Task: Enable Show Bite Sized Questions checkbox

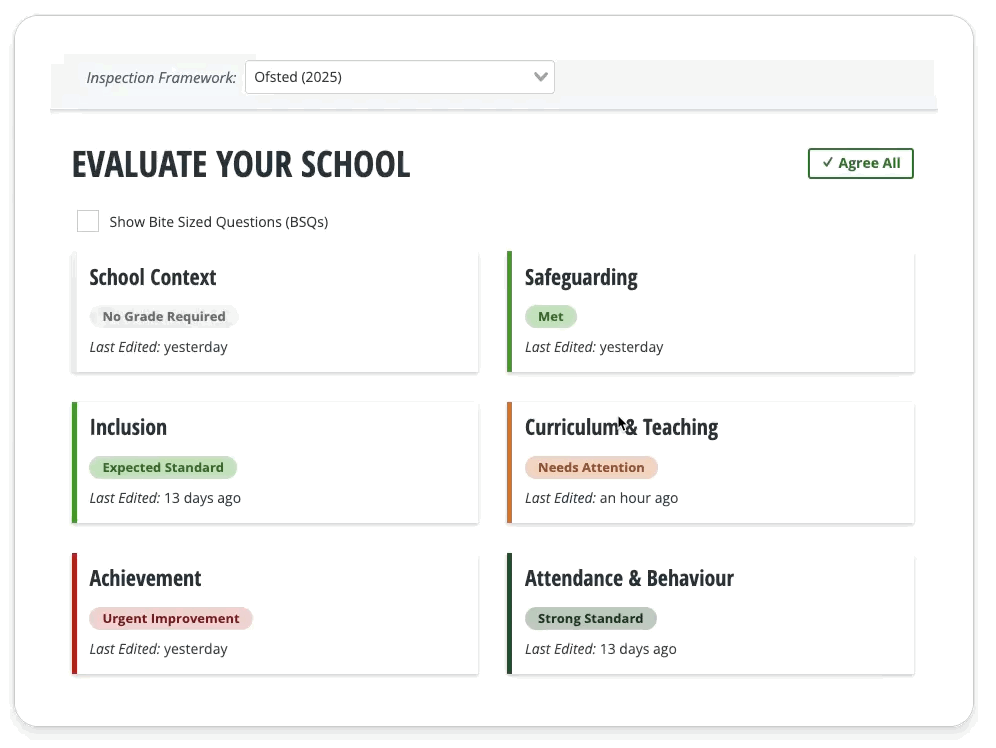Action: (88, 221)
